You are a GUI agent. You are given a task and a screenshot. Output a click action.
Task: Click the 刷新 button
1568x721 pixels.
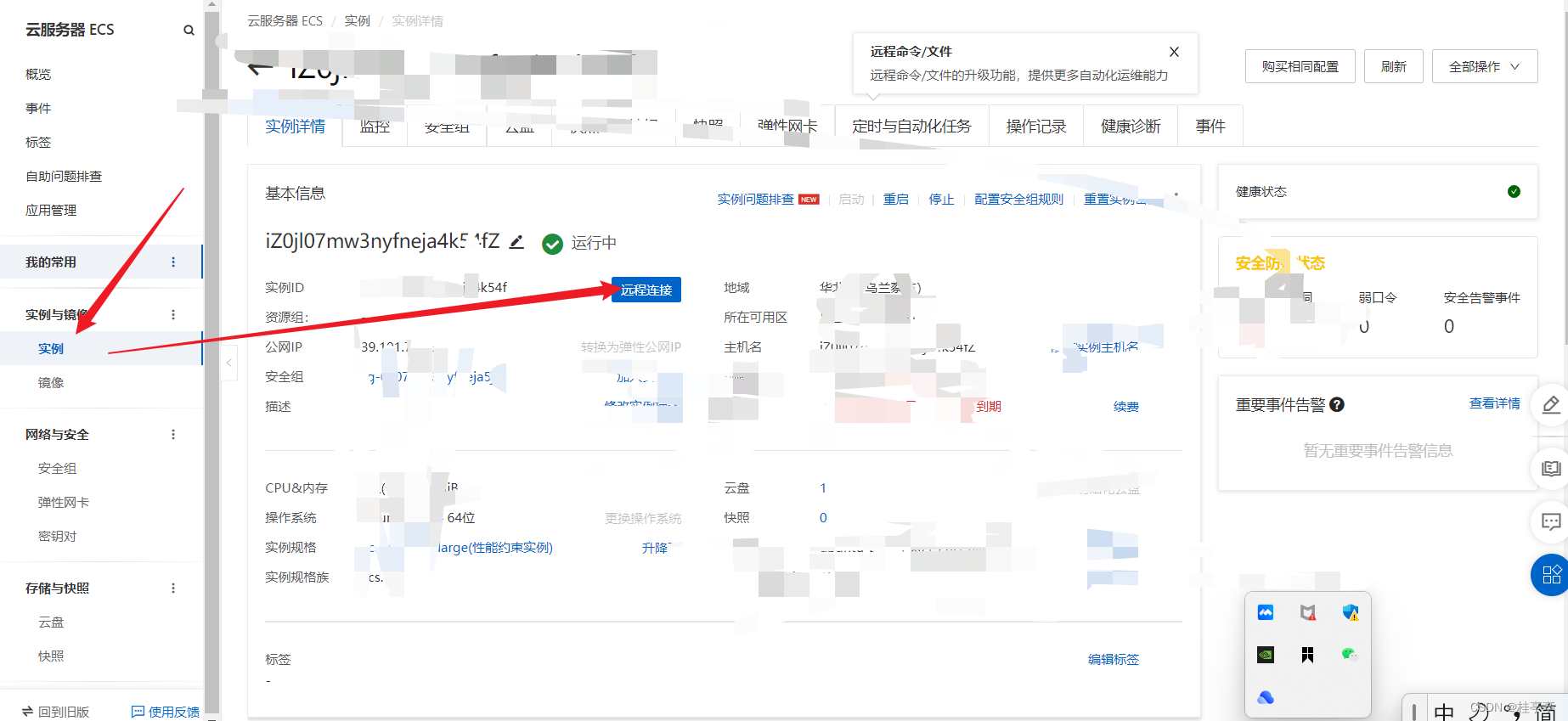point(1393,66)
